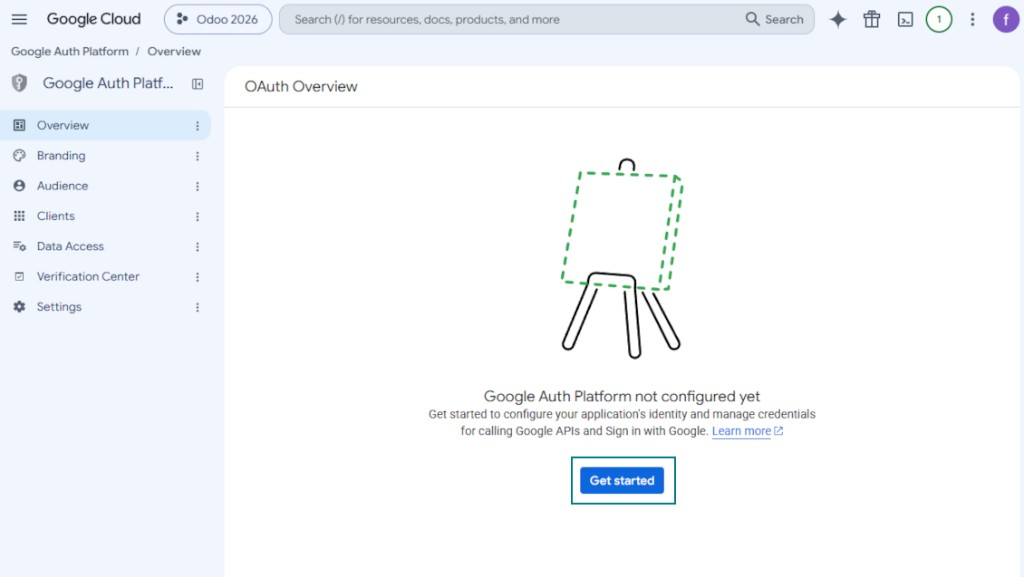Open Audience row's three-dot menu
This screenshot has height=577, width=1024.
click(x=197, y=187)
